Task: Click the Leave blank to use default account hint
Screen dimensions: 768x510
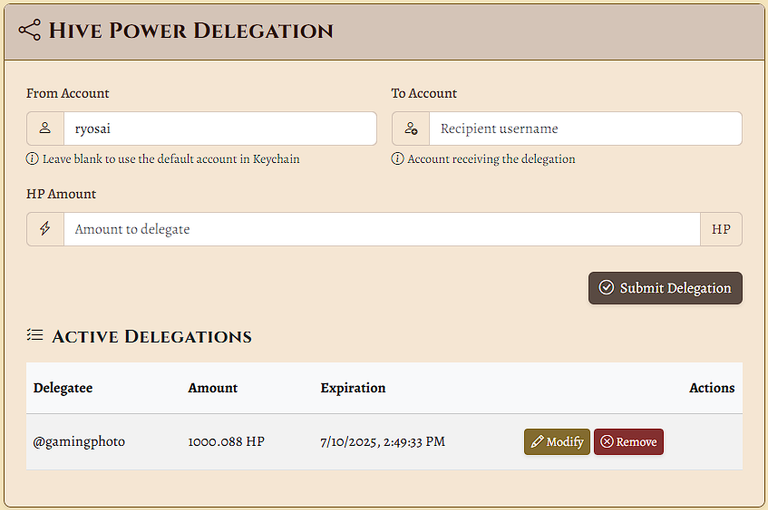Action: [x=171, y=159]
